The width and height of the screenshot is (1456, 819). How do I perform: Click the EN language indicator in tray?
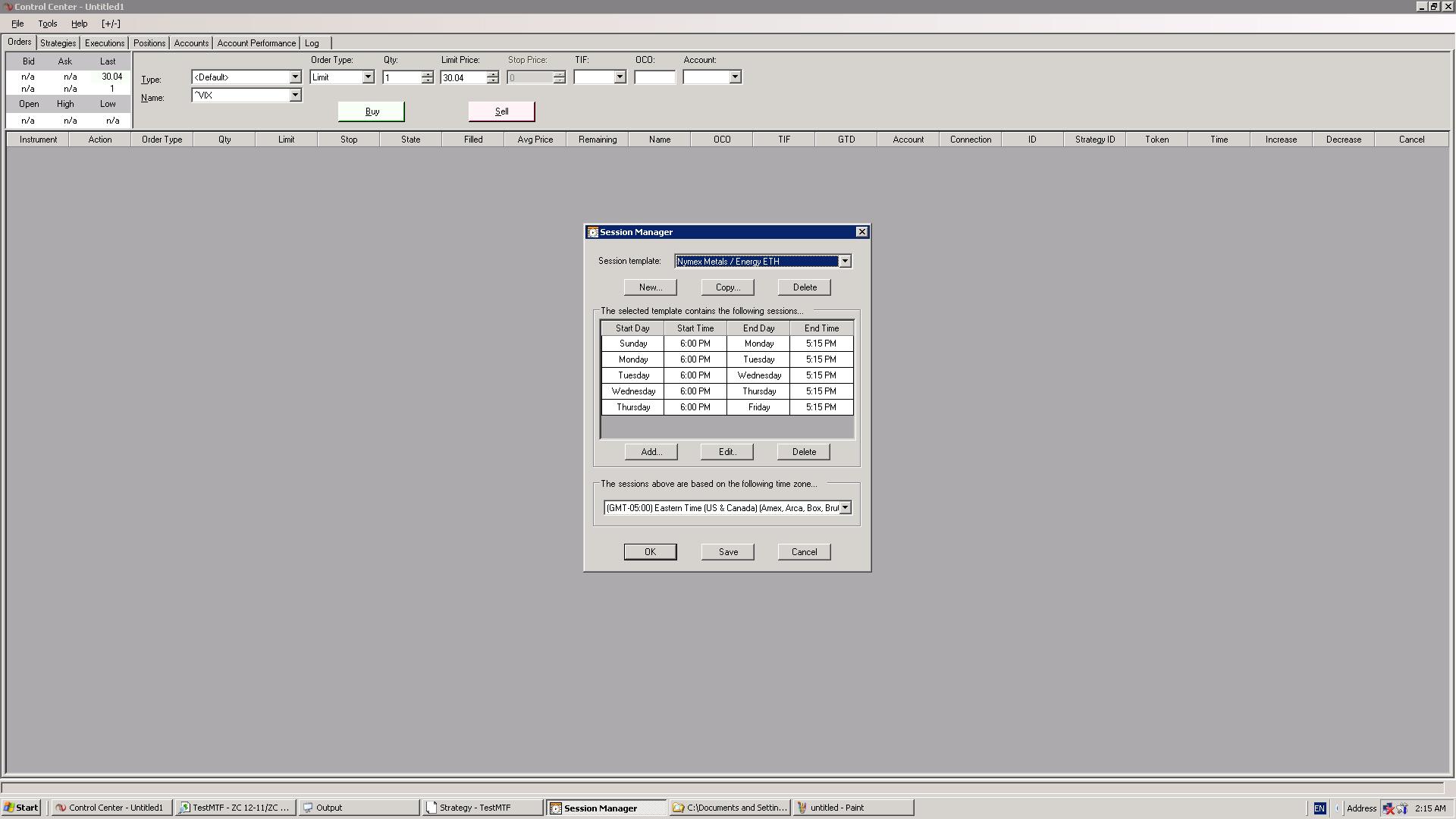click(1319, 808)
